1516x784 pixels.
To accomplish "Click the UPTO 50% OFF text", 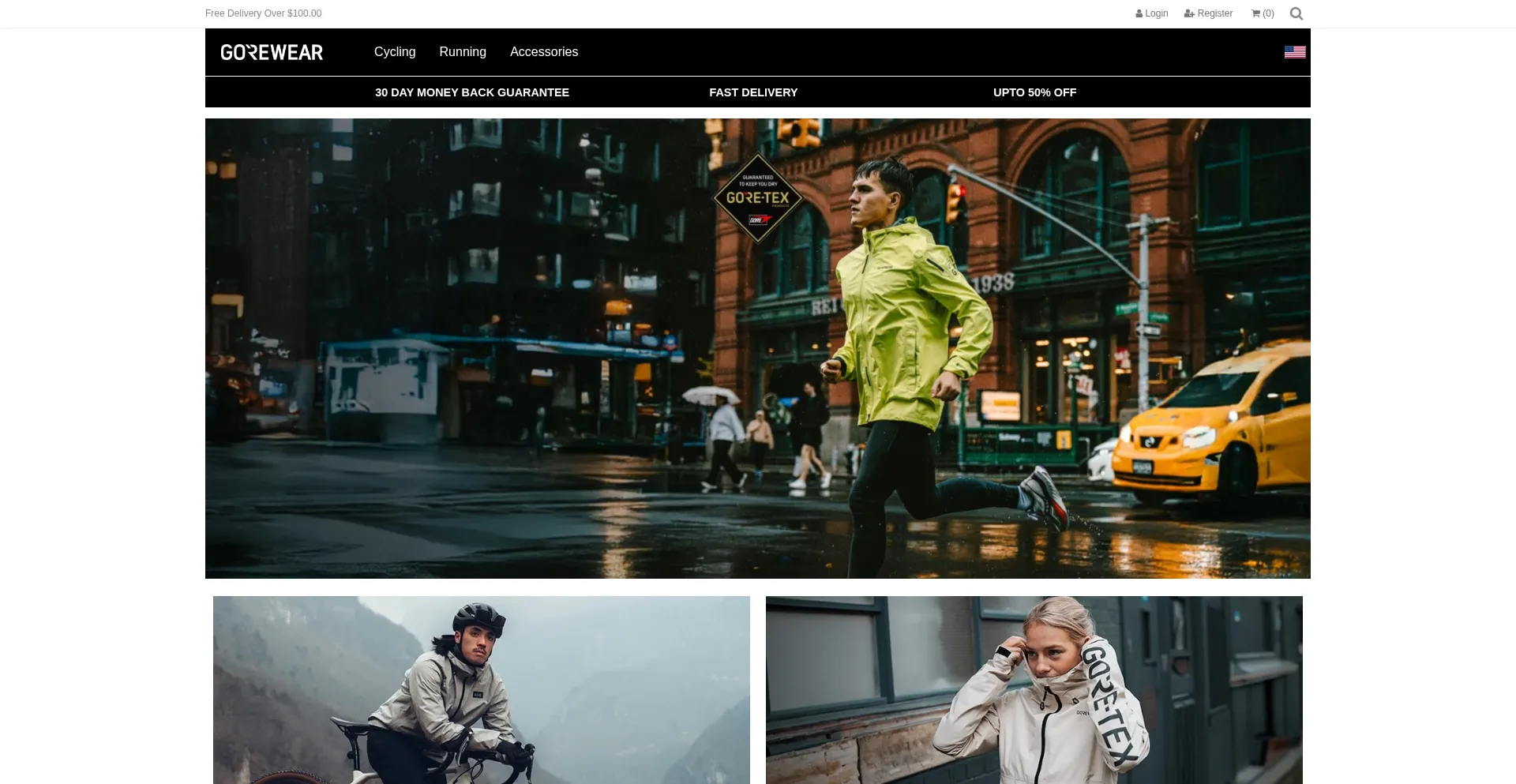I will pos(1035,92).
